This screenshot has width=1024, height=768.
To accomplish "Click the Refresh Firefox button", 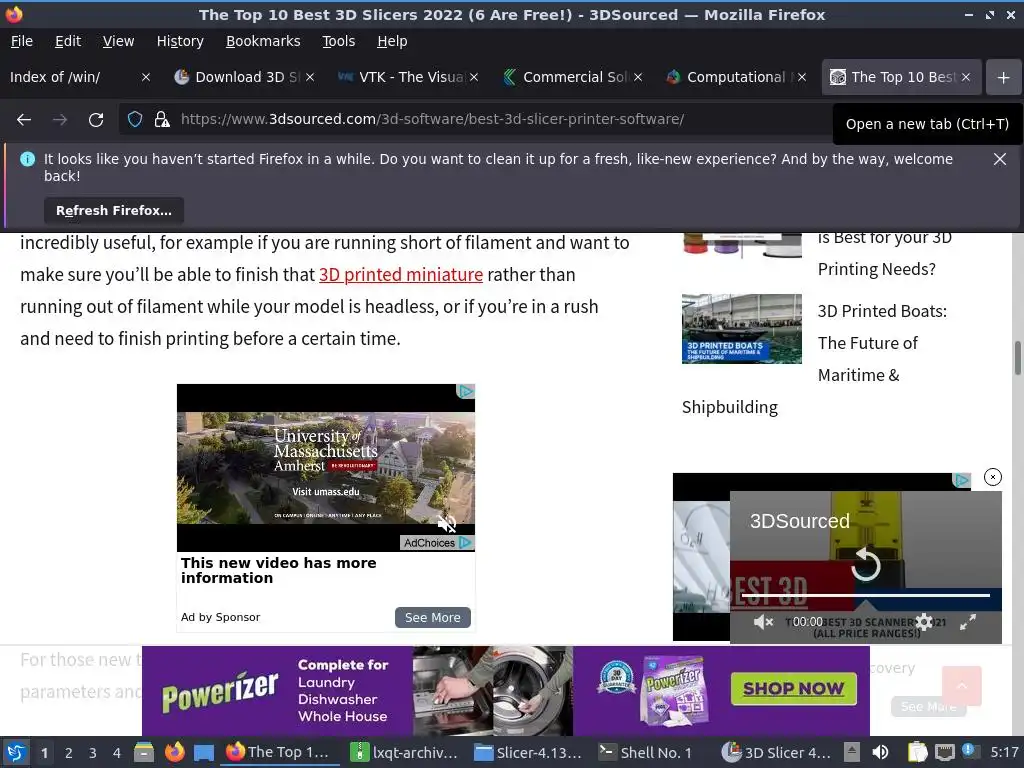I will [x=114, y=210].
